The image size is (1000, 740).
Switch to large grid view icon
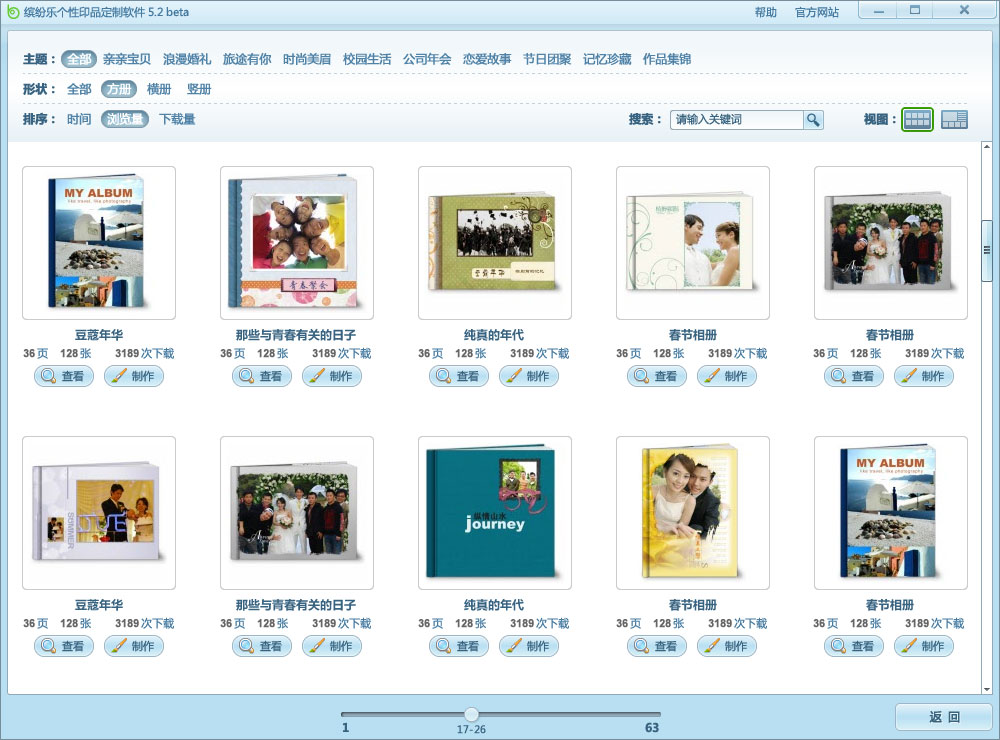coord(917,120)
